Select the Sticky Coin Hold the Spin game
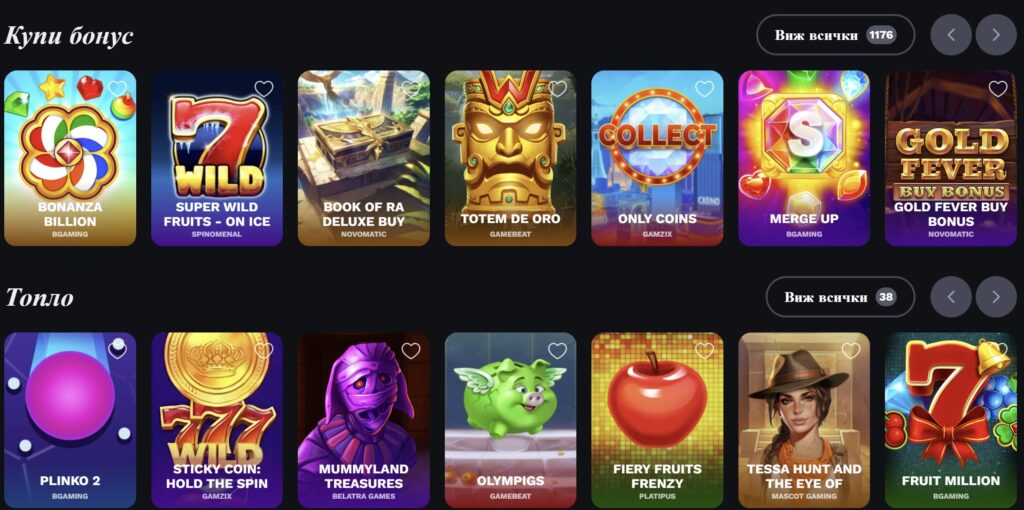 (x=217, y=421)
